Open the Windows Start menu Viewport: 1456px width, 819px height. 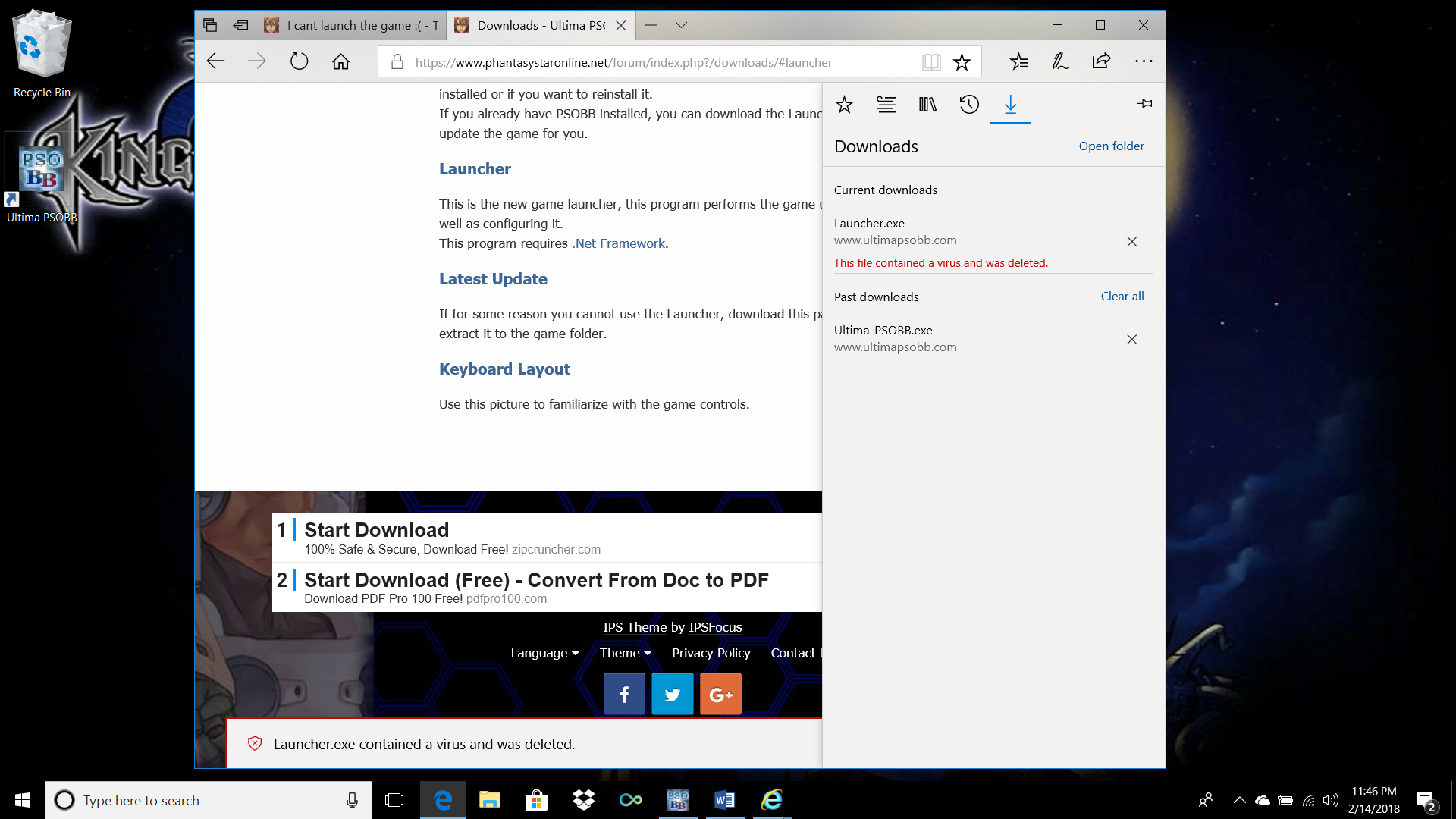coord(23,800)
